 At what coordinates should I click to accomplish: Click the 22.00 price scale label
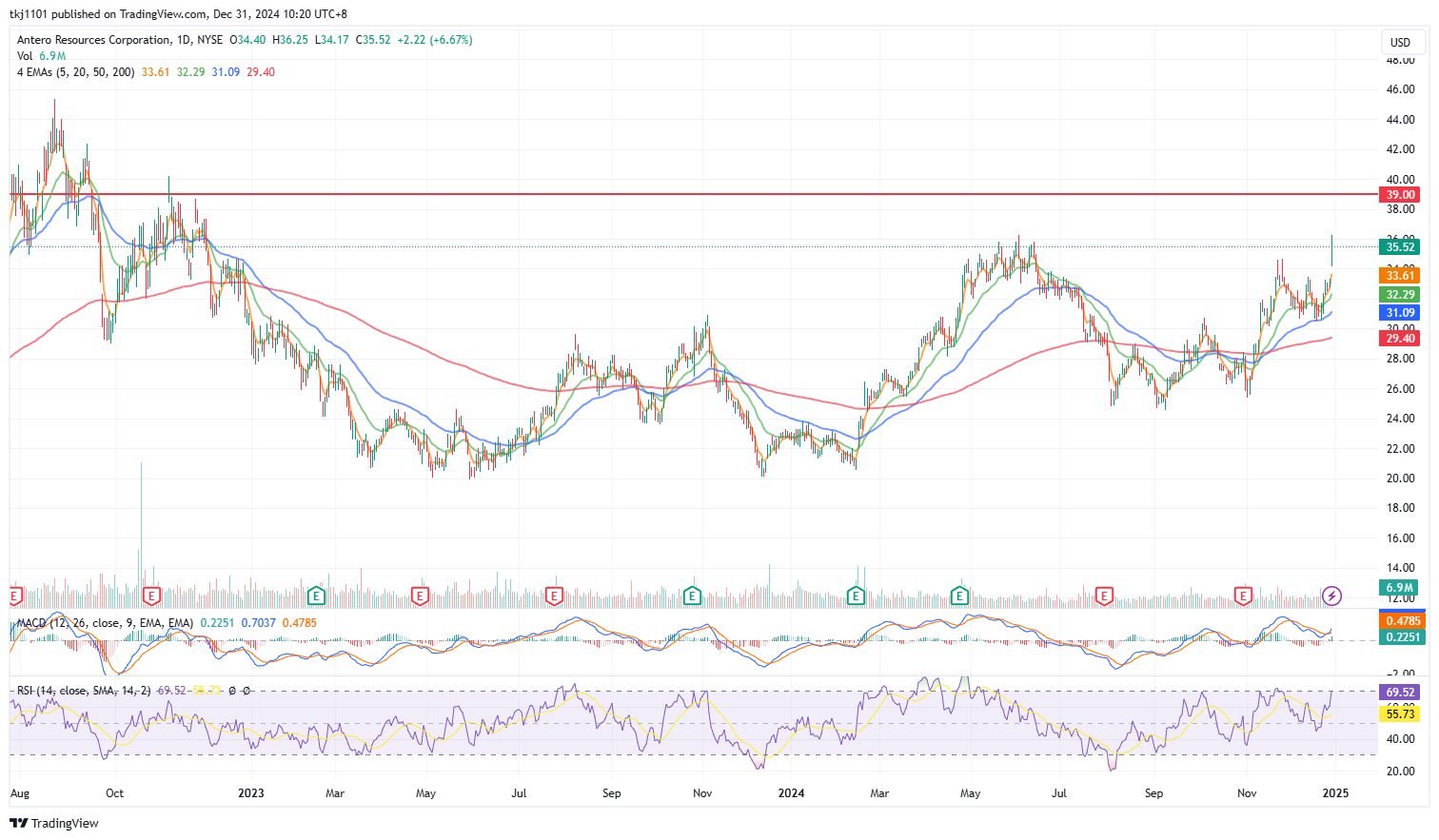(x=1400, y=449)
